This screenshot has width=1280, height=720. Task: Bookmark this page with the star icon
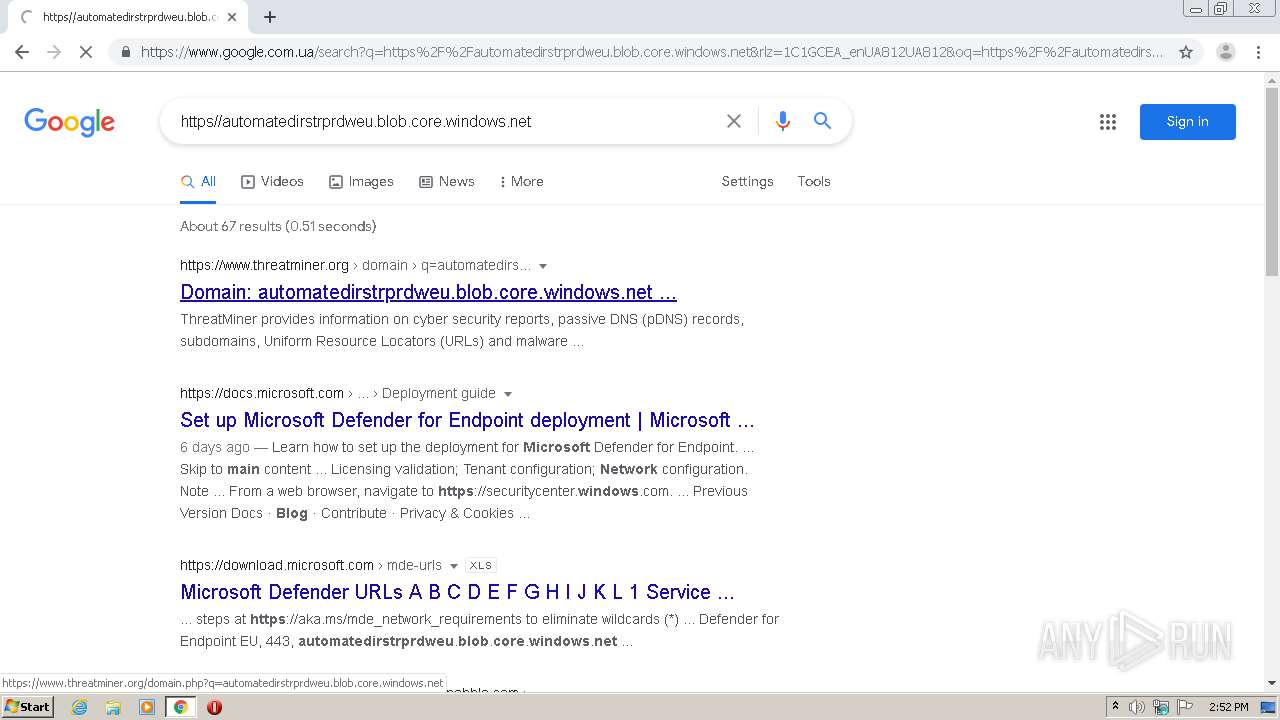[x=1186, y=52]
